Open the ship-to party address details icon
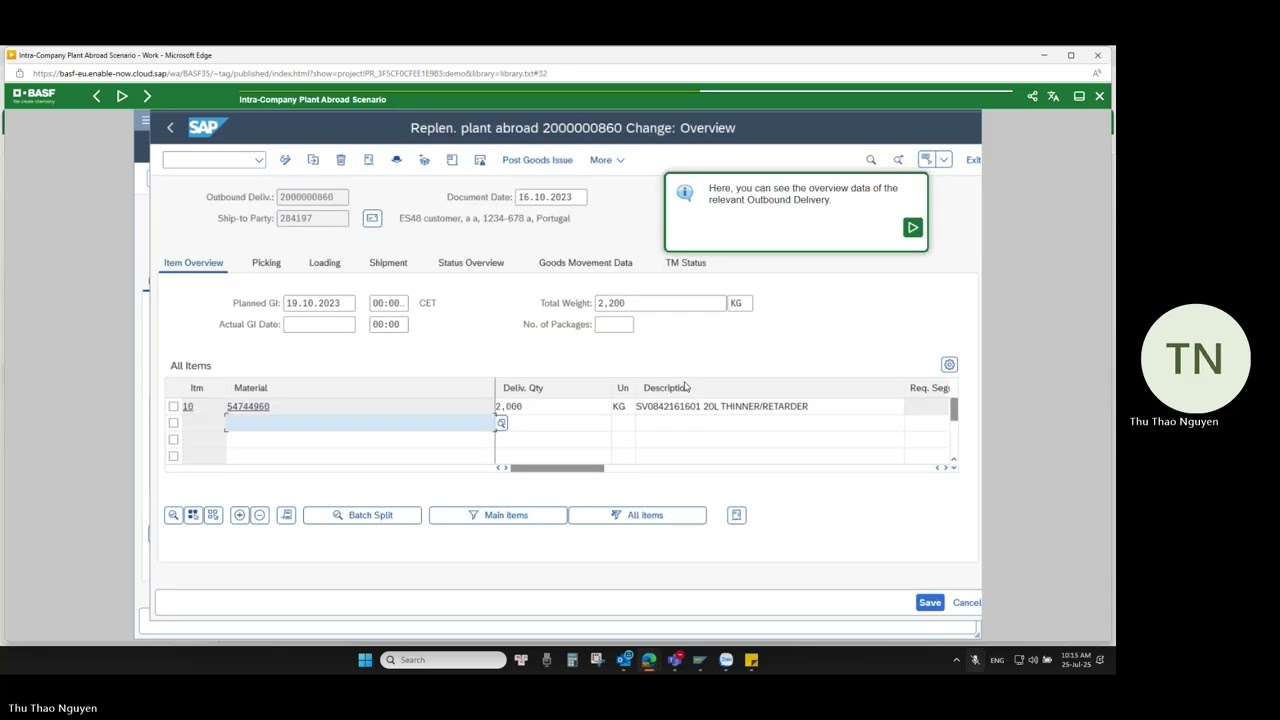 pos(372,218)
